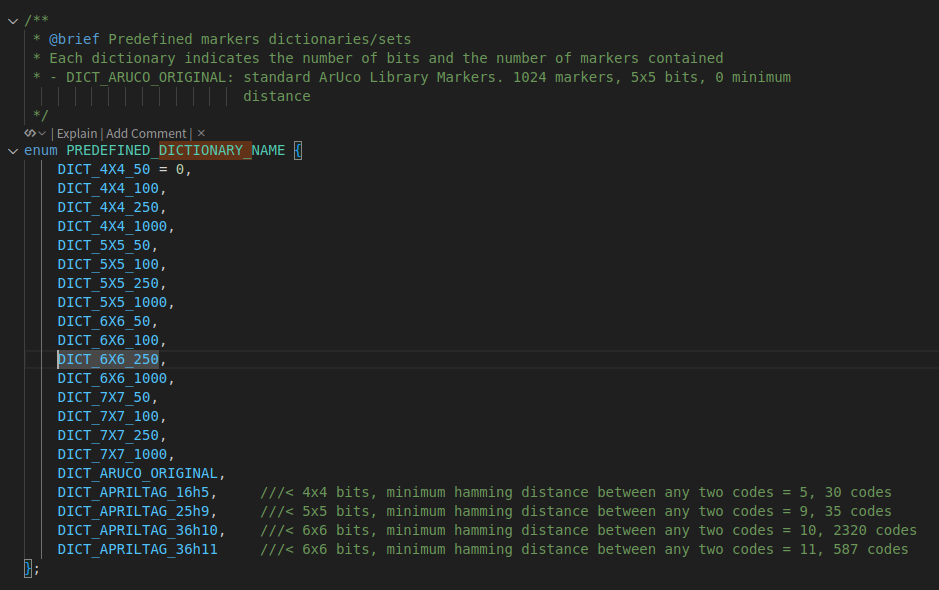Click the highlighted DICT_6X6_250 entry
This screenshot has height=590, width=939.
108,359
